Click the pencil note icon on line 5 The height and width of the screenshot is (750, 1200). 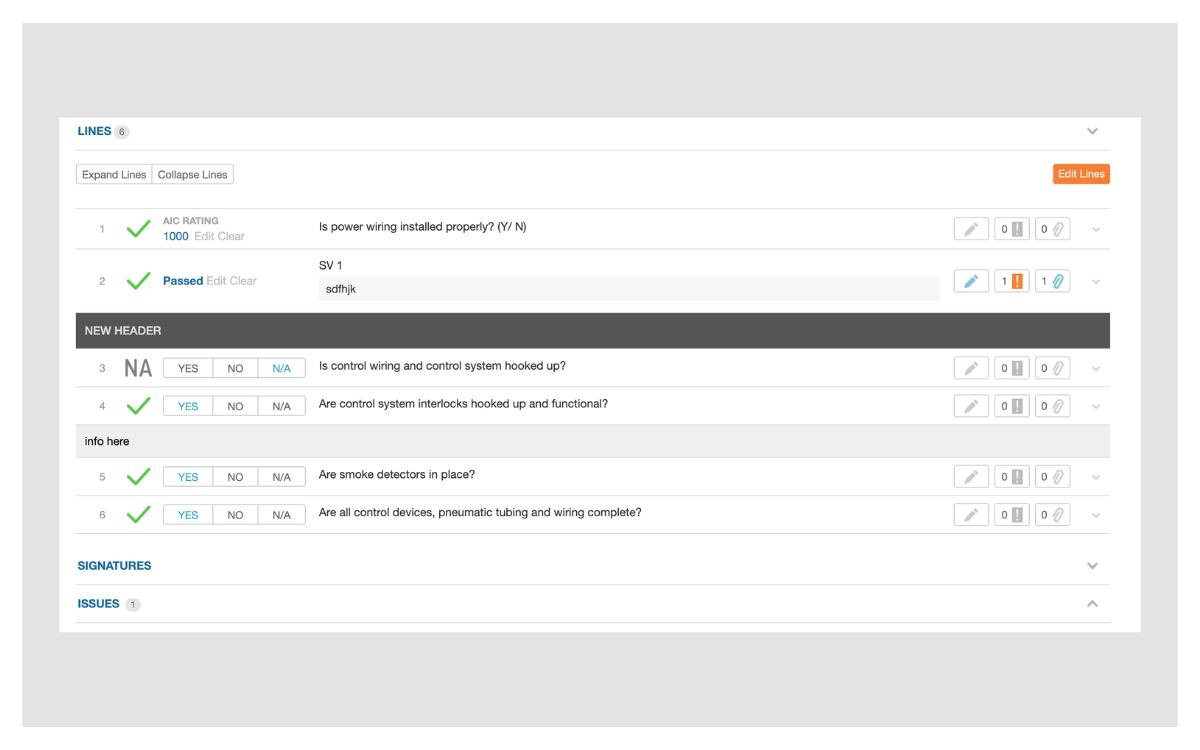(x=971, y=477)
